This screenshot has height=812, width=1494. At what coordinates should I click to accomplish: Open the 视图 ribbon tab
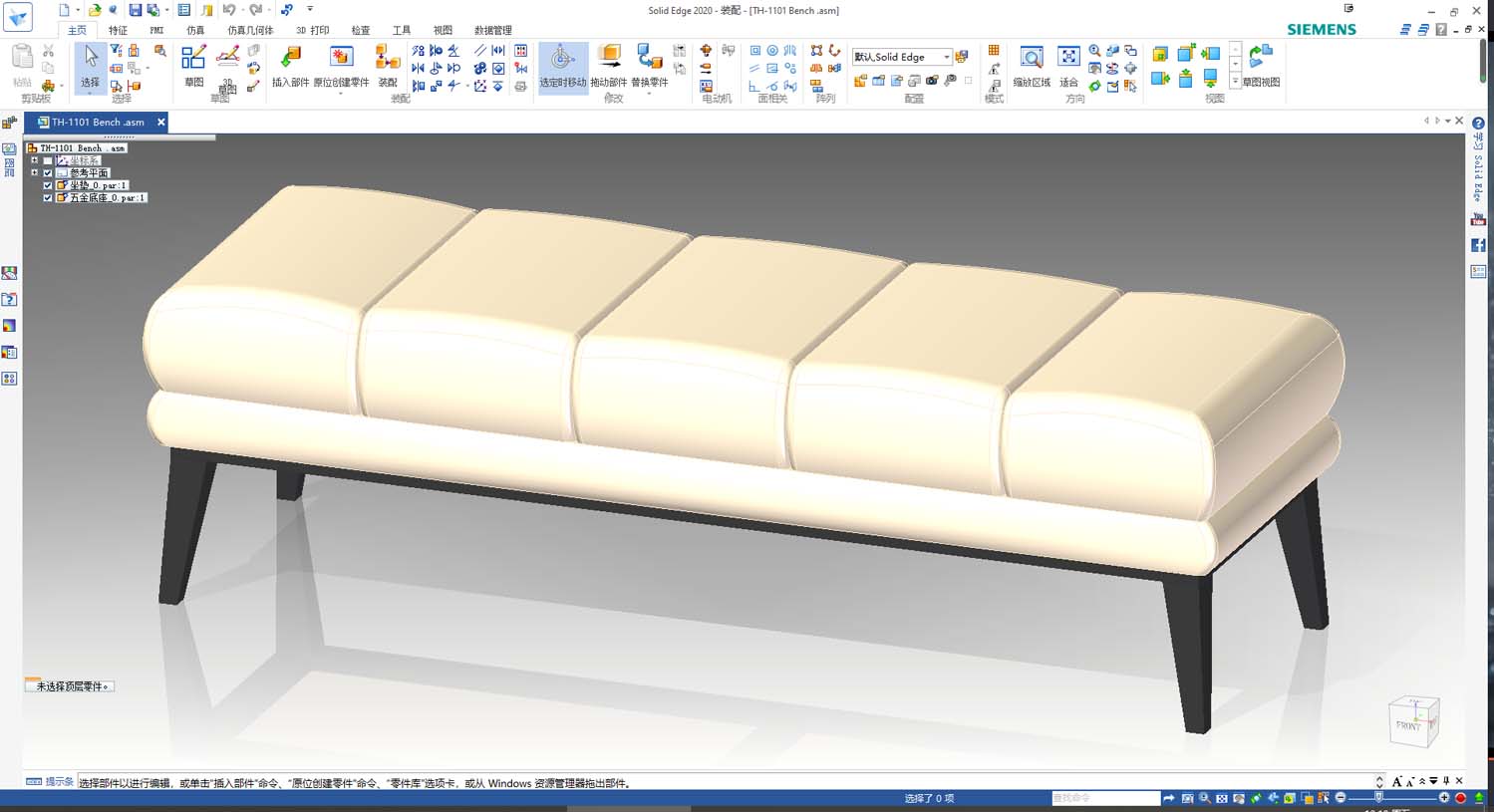(x=443, y=30)
